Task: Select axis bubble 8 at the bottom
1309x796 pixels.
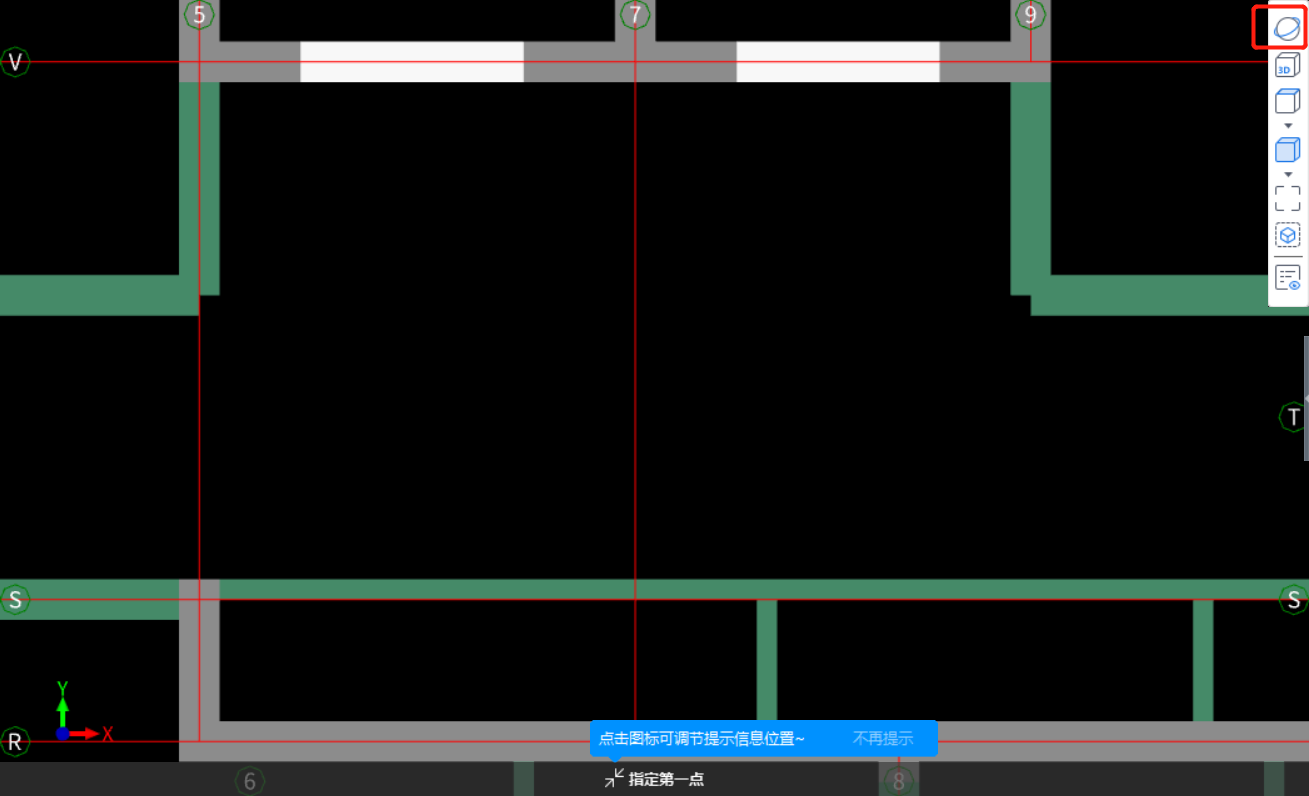Action: pos(898,781)
